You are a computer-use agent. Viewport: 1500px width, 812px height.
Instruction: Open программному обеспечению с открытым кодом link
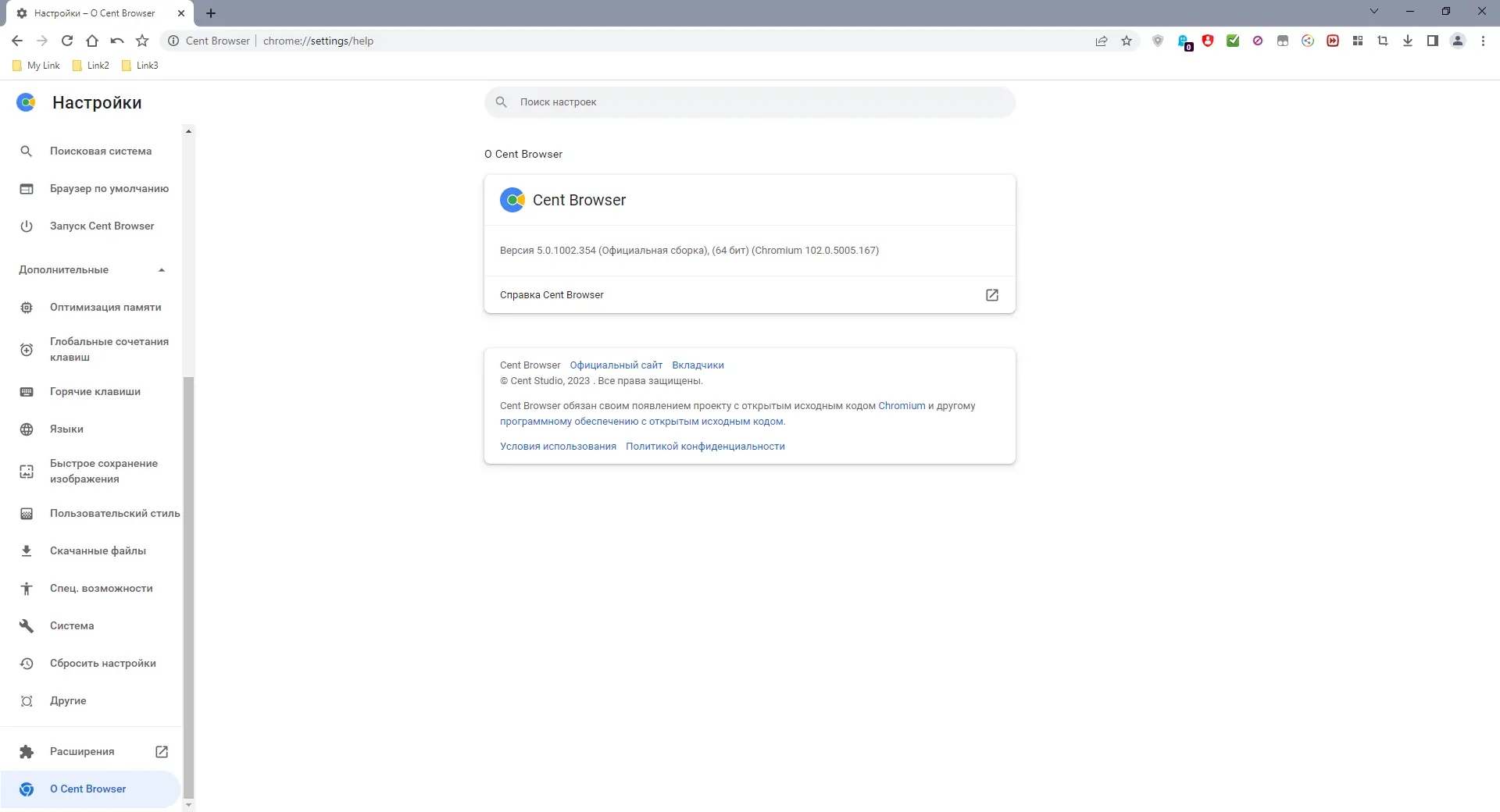pyautogui.click(x=642, y=422)
